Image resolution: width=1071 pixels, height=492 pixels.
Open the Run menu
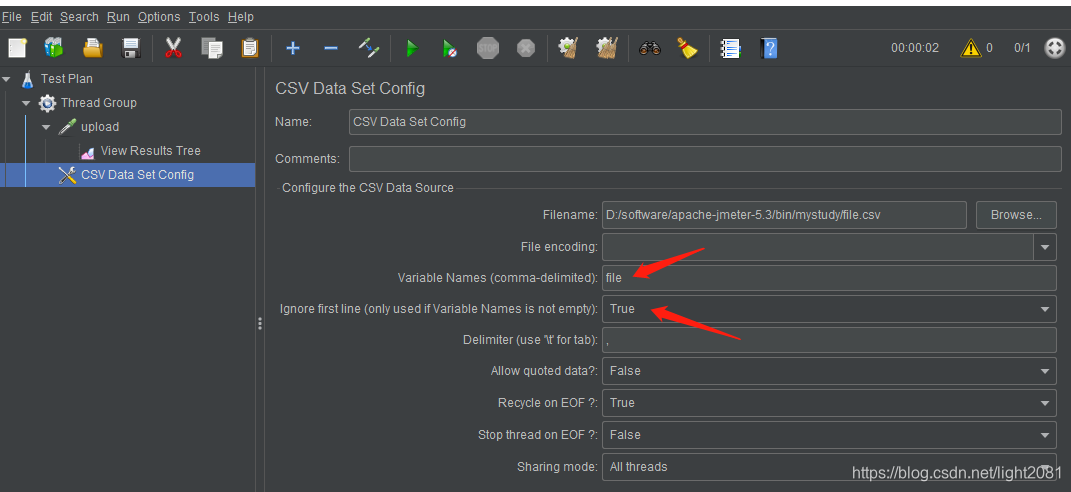coord(118,16)
